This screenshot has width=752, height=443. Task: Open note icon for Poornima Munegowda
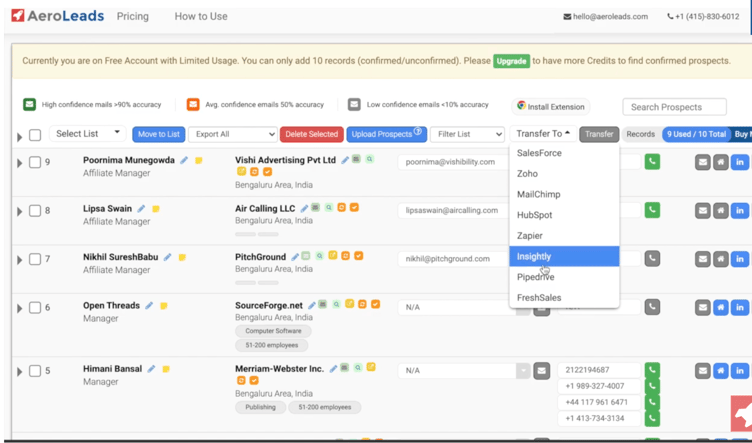[199, 161]
